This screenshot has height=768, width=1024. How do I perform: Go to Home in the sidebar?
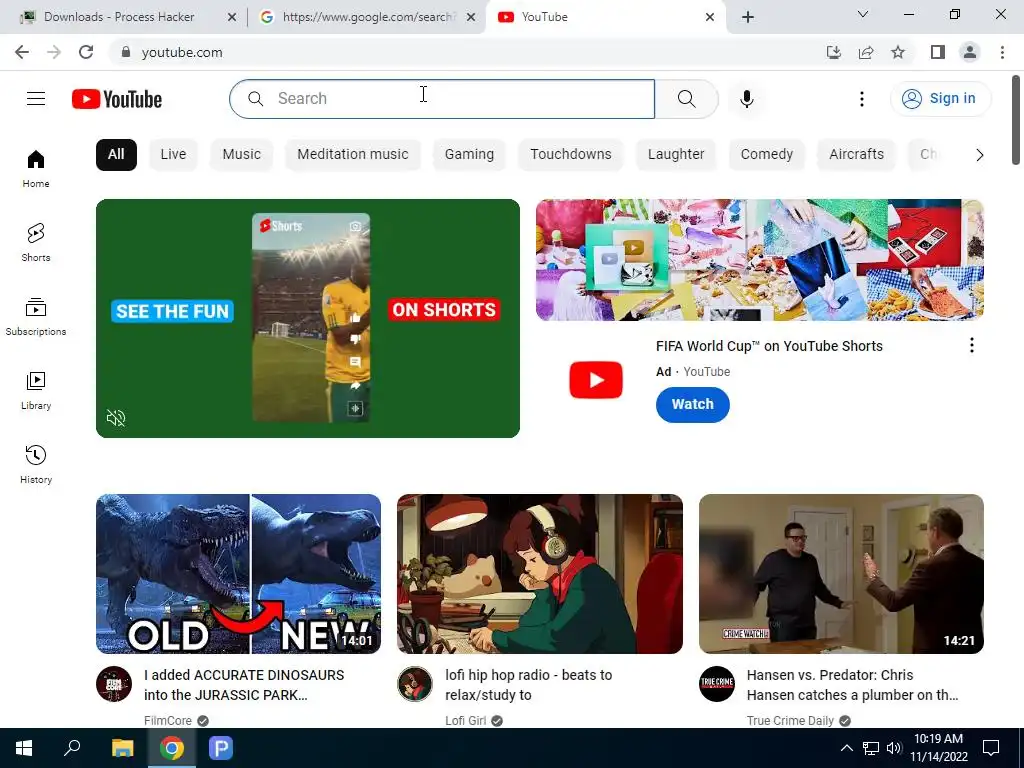pyautogui.click(x=36, y=168)
